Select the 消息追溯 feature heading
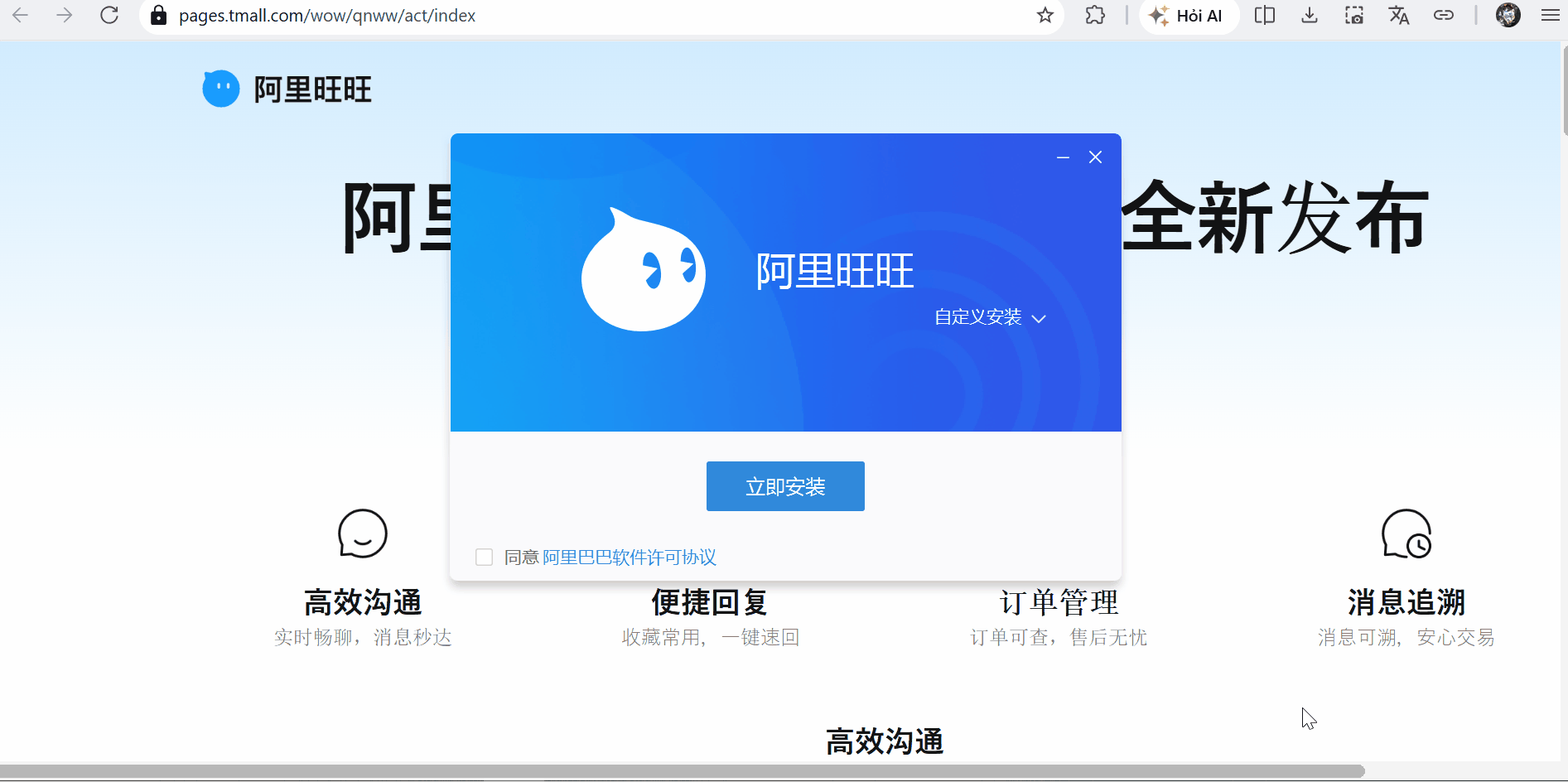Screen dimensions: 1568x782 coord(1406,602)
